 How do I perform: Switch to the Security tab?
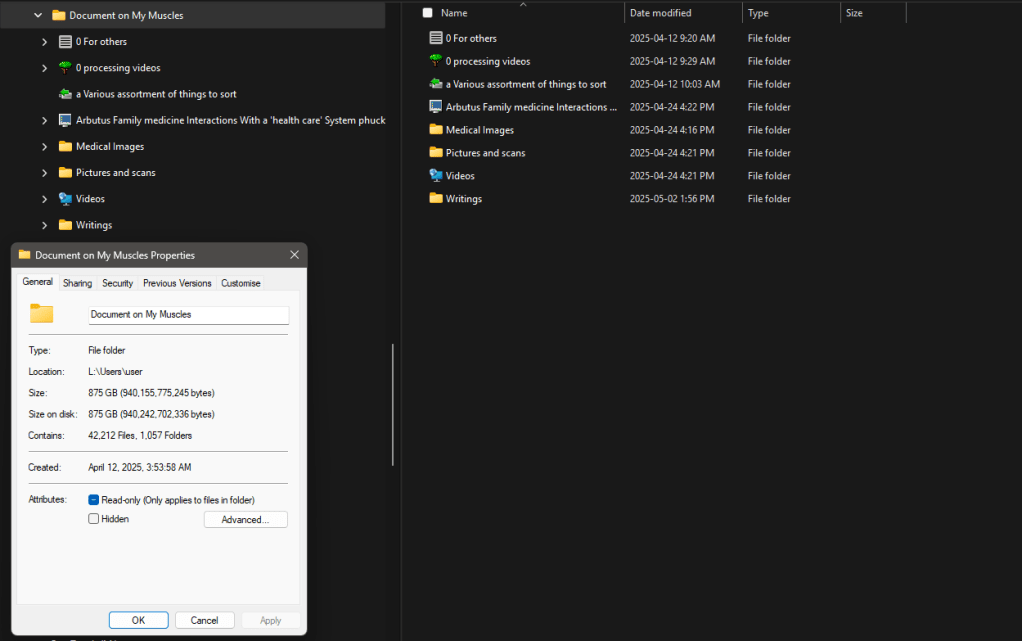click(x=117, y=283)
